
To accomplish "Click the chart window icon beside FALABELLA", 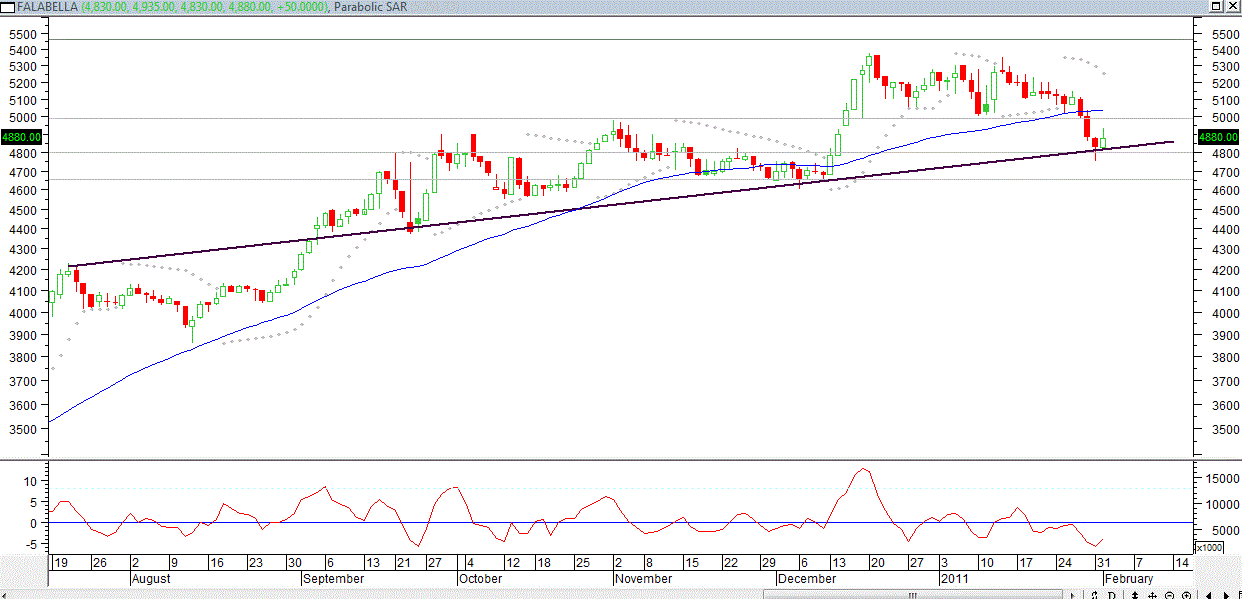I will point(8,6).
